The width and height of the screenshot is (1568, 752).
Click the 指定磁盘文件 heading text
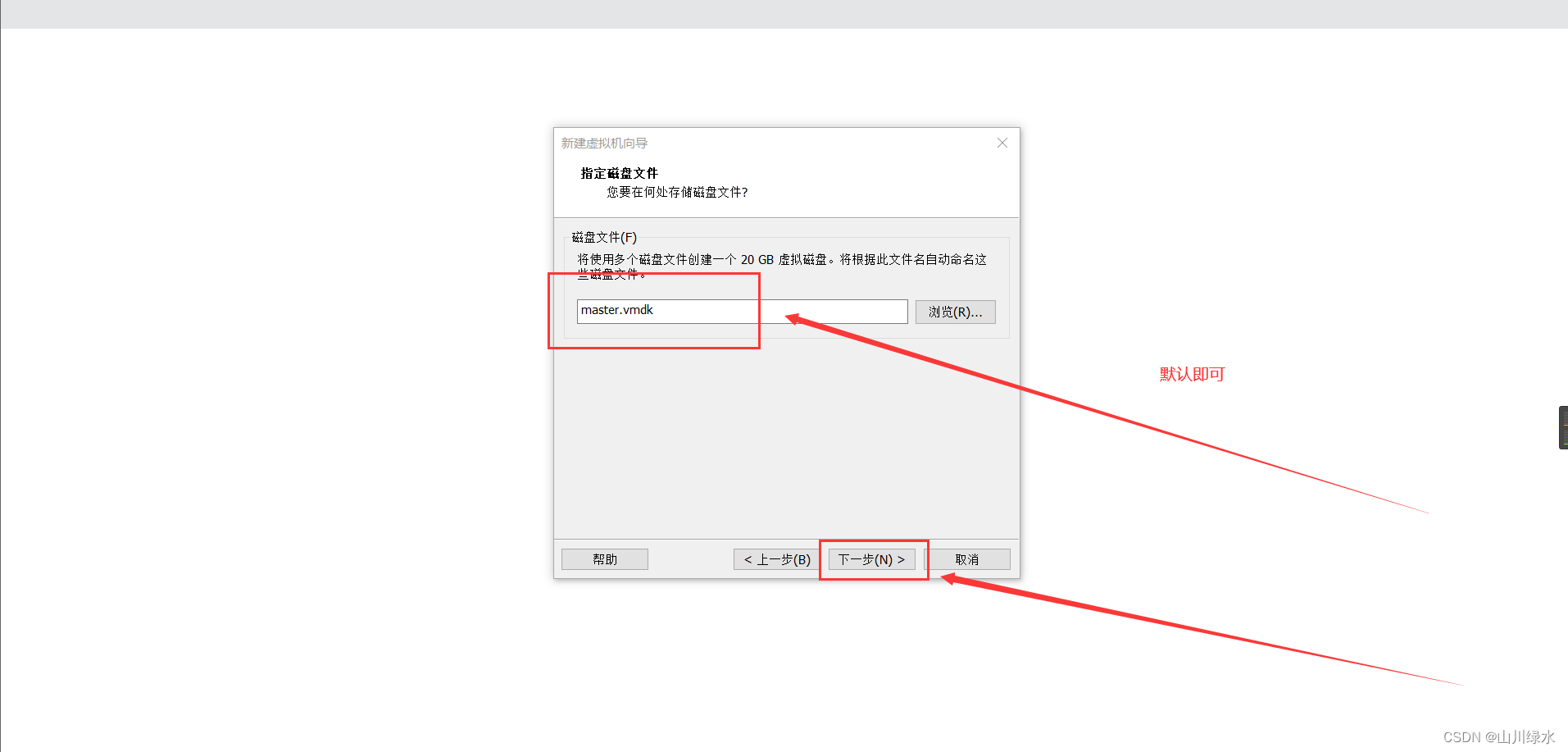(x=618, y=173)
